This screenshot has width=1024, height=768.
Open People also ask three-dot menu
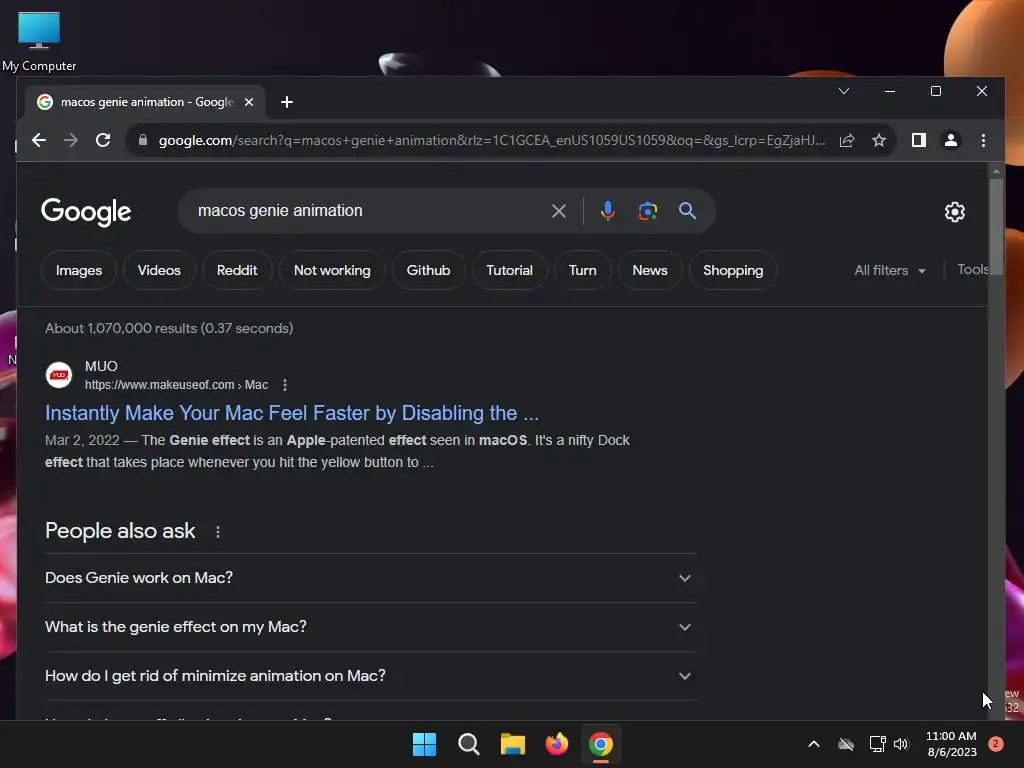[217, 532]
